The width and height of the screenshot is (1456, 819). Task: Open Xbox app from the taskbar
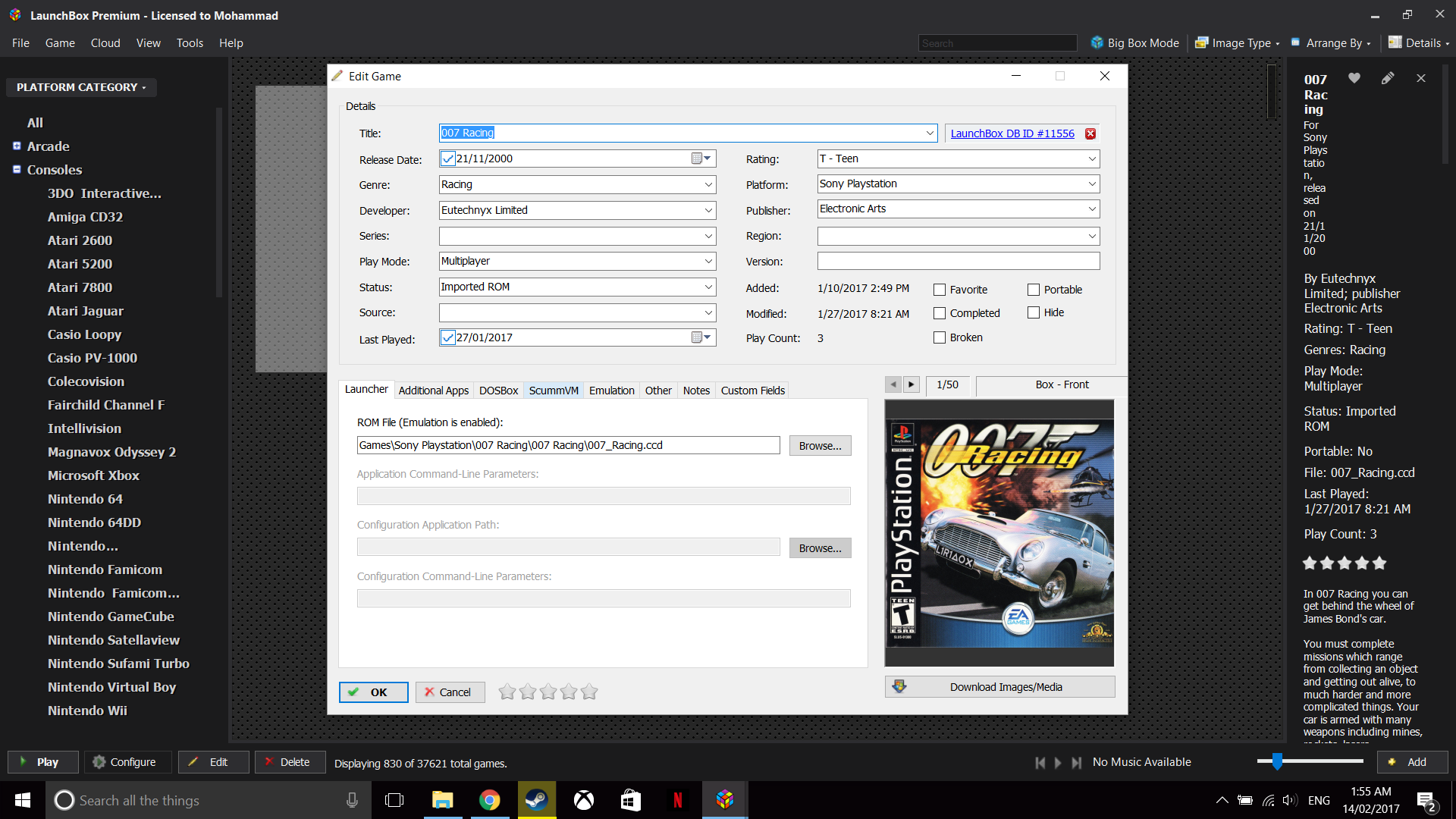(x=584, y=800)
